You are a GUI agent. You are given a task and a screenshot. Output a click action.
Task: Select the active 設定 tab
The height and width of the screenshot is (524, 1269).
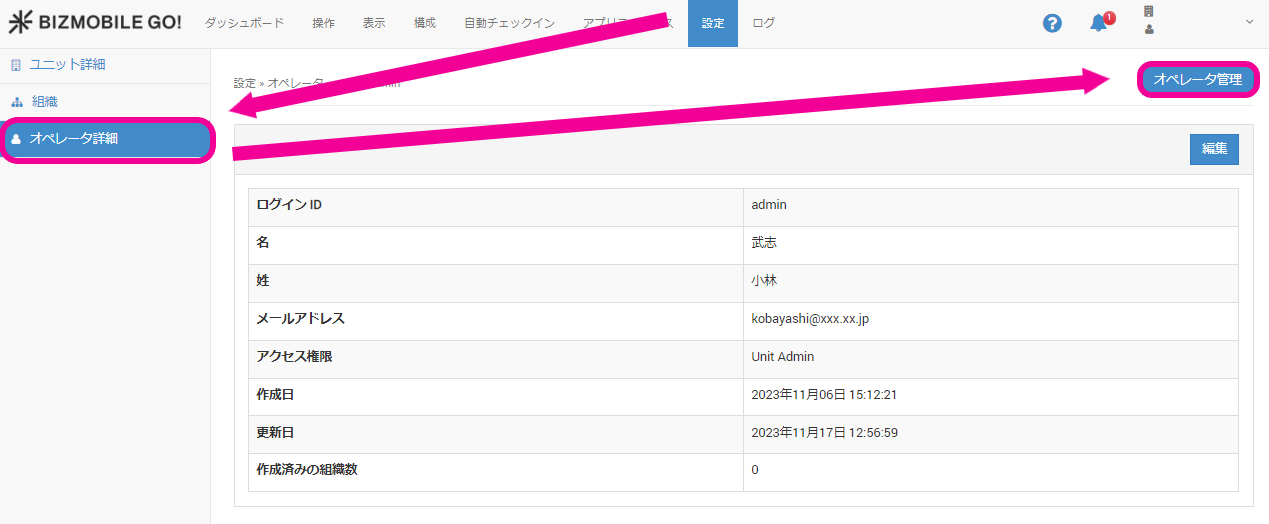tap(713, 23)
